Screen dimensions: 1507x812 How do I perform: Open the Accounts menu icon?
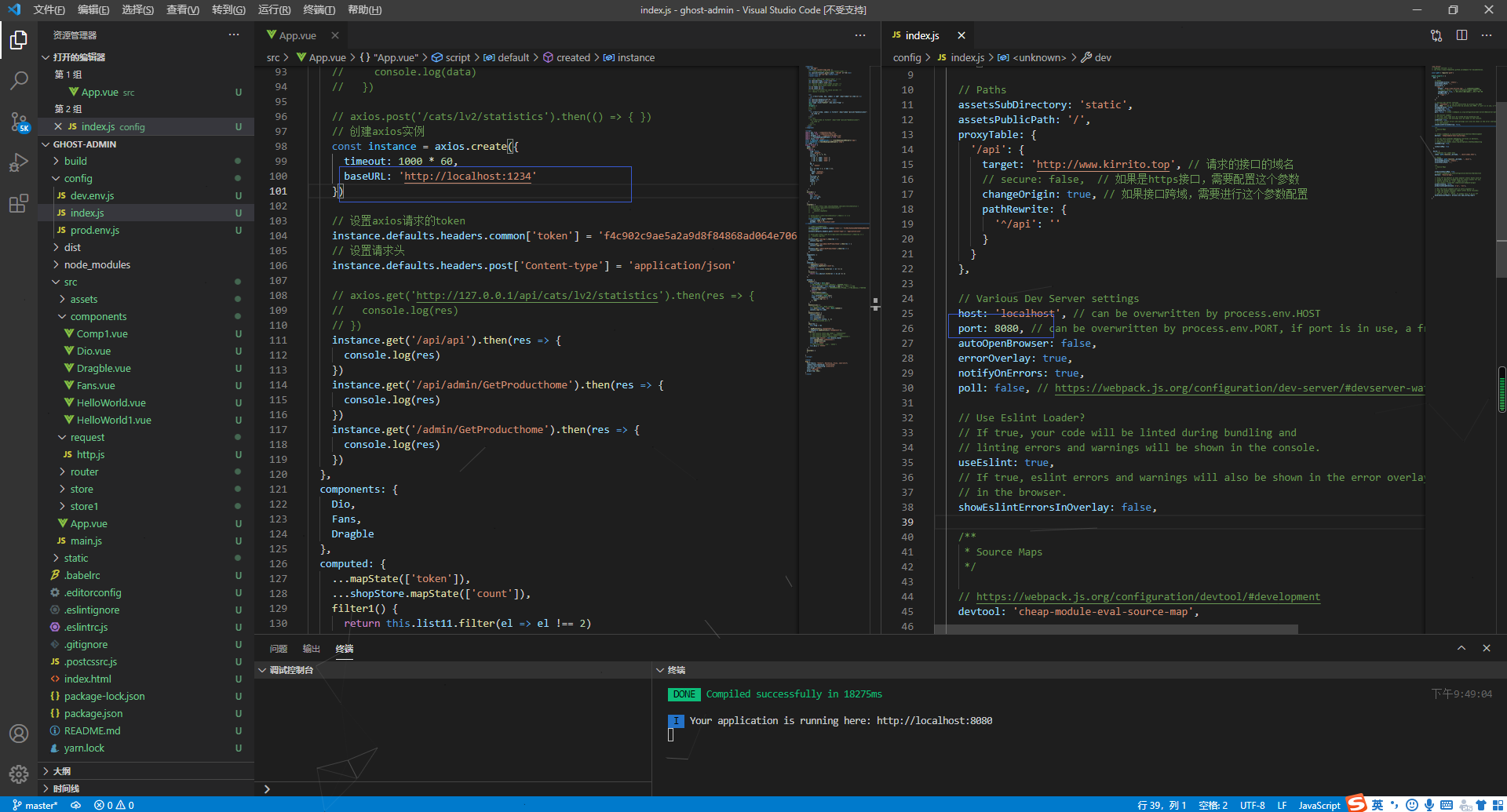[x=19, y=734]
